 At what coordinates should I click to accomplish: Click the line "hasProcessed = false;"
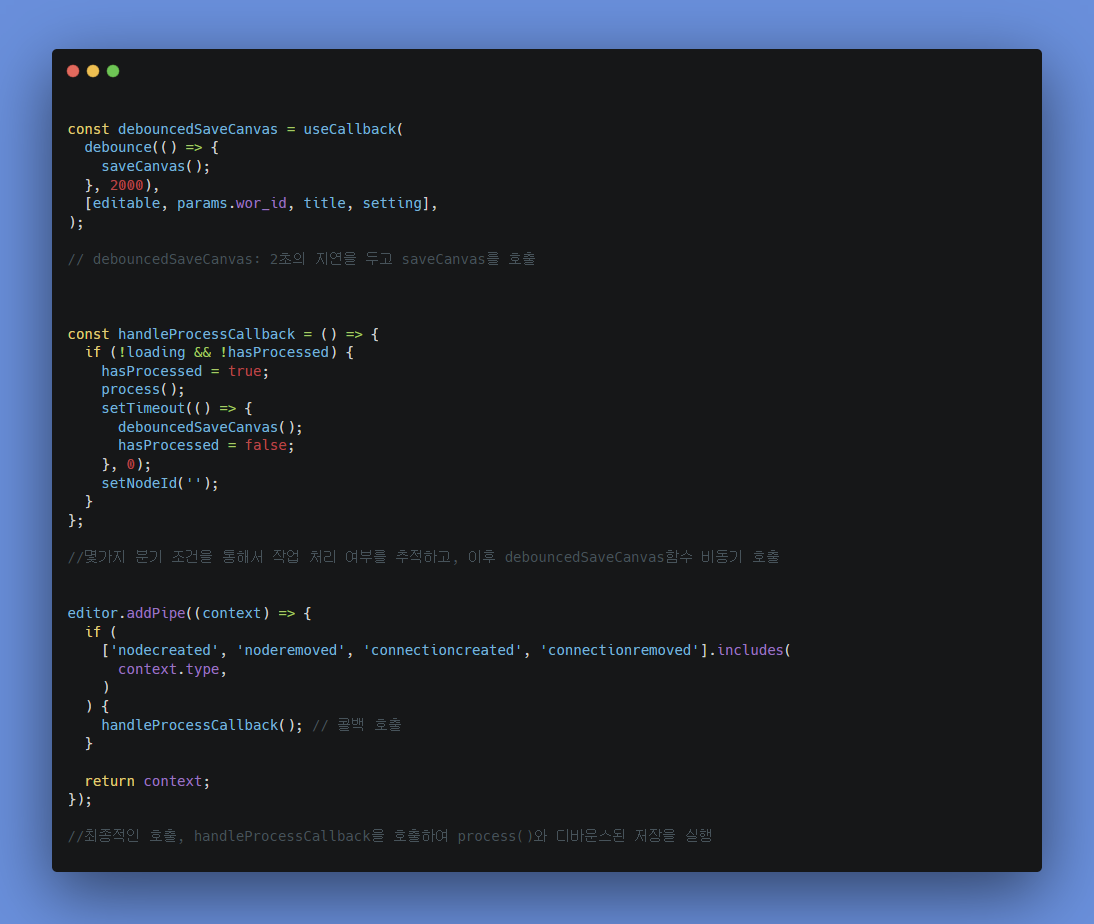coord(206,445)
